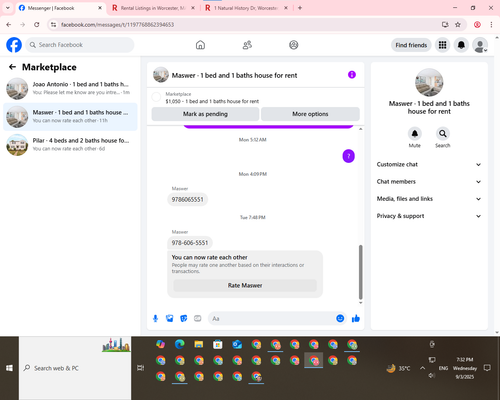Open a new browser tab
This screenshot has width=500, height=400.
[x=300, y=8]
